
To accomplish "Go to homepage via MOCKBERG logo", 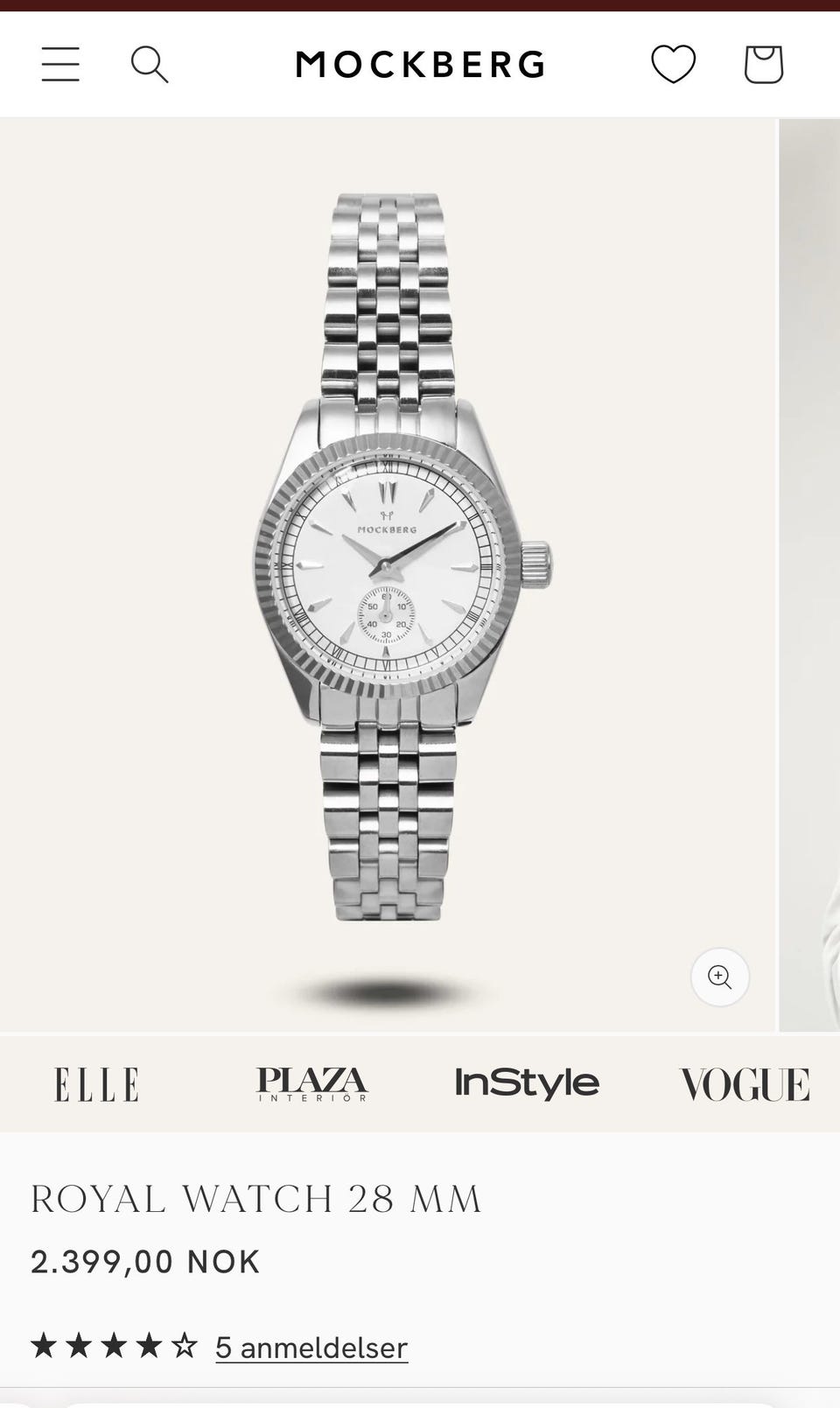I will [x=421, y=65].
